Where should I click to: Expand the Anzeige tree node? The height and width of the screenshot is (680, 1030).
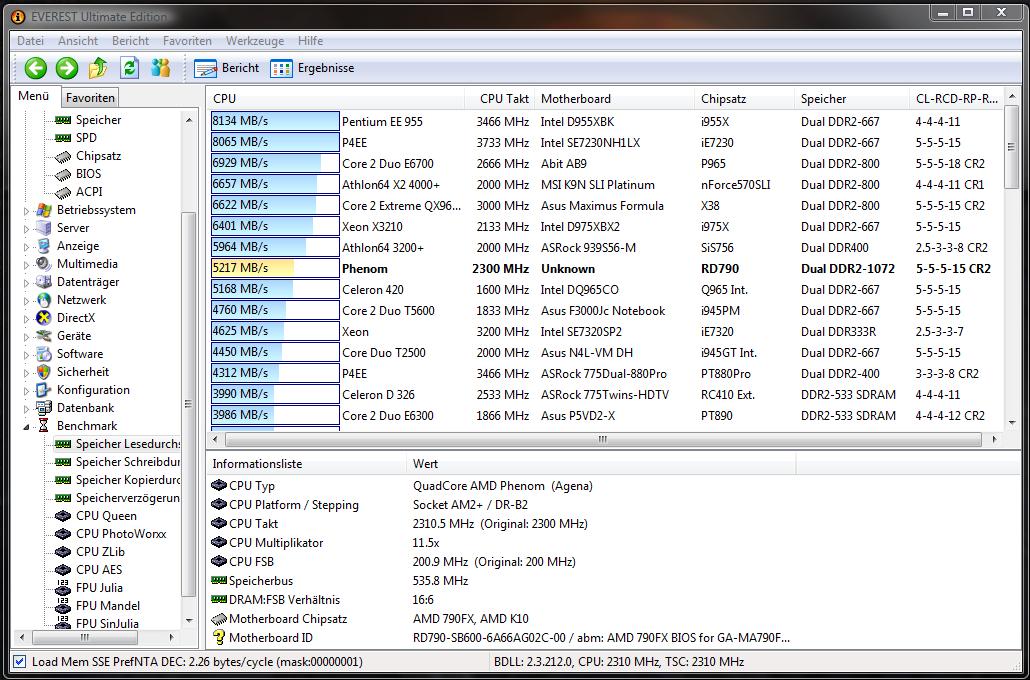click(x=27, y=246)
